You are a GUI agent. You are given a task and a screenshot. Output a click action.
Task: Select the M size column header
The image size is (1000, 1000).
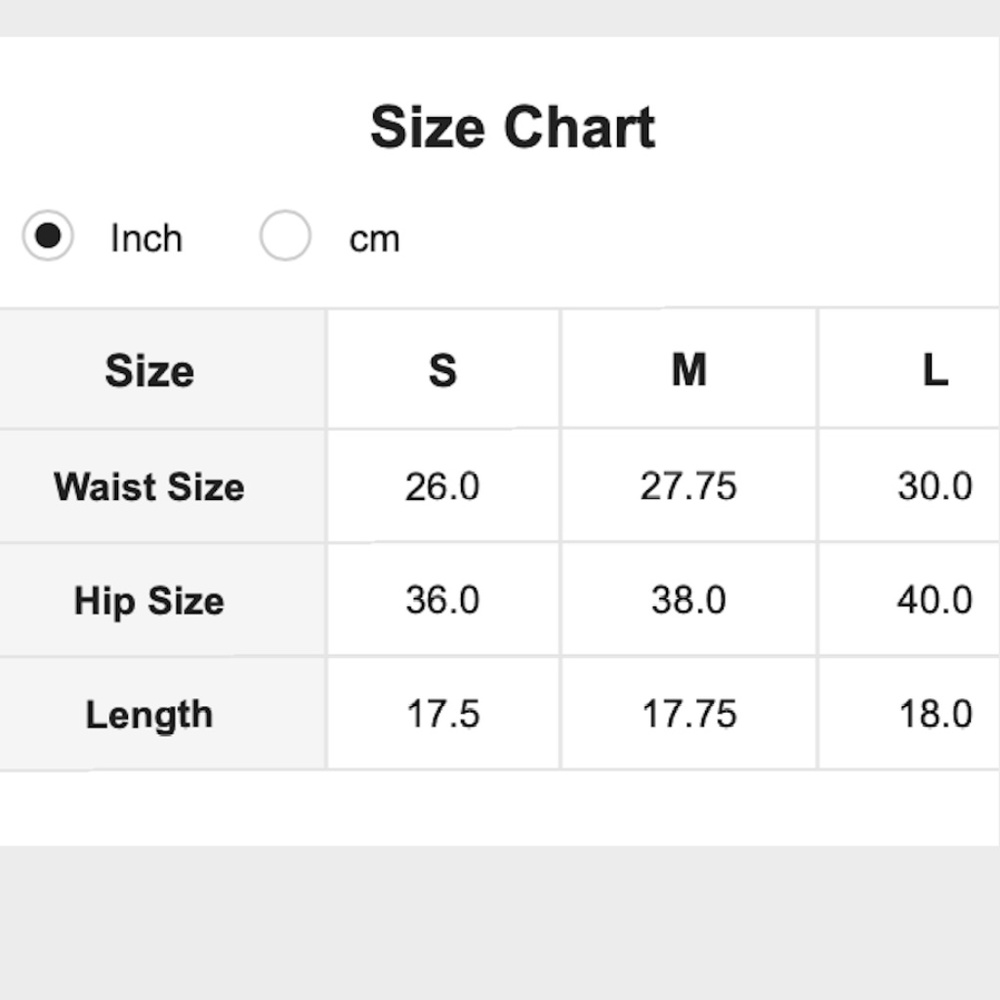[x=689, y=370]
